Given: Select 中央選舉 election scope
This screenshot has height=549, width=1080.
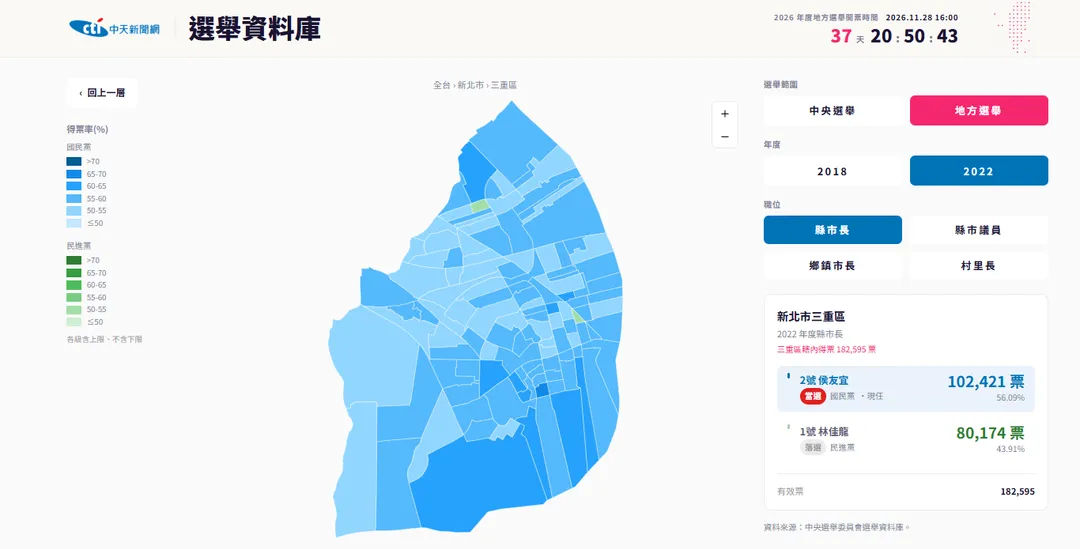Looking at the screenshot, I should coord(832,110).
